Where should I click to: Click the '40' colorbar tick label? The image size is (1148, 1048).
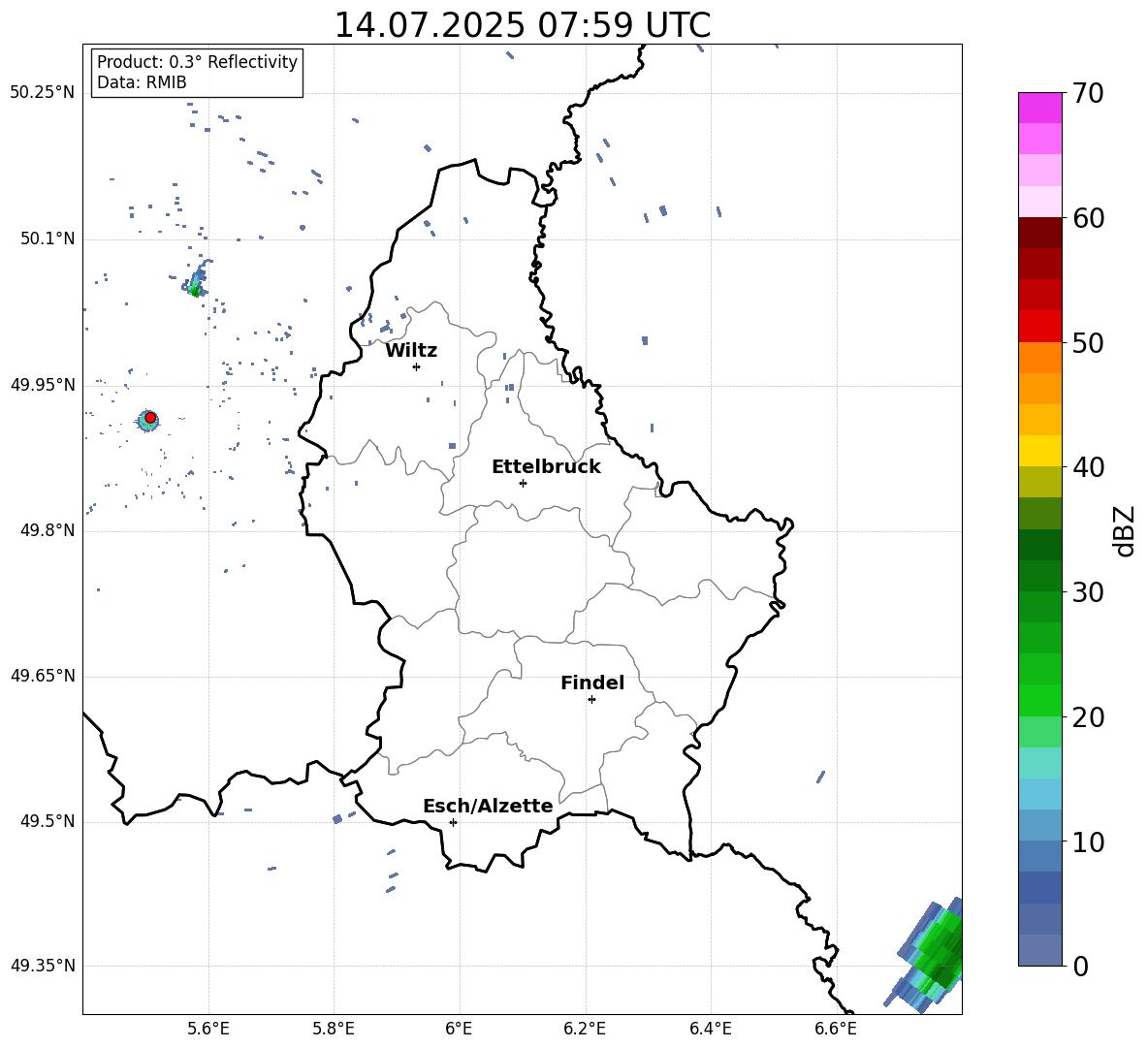[1088, 467]
